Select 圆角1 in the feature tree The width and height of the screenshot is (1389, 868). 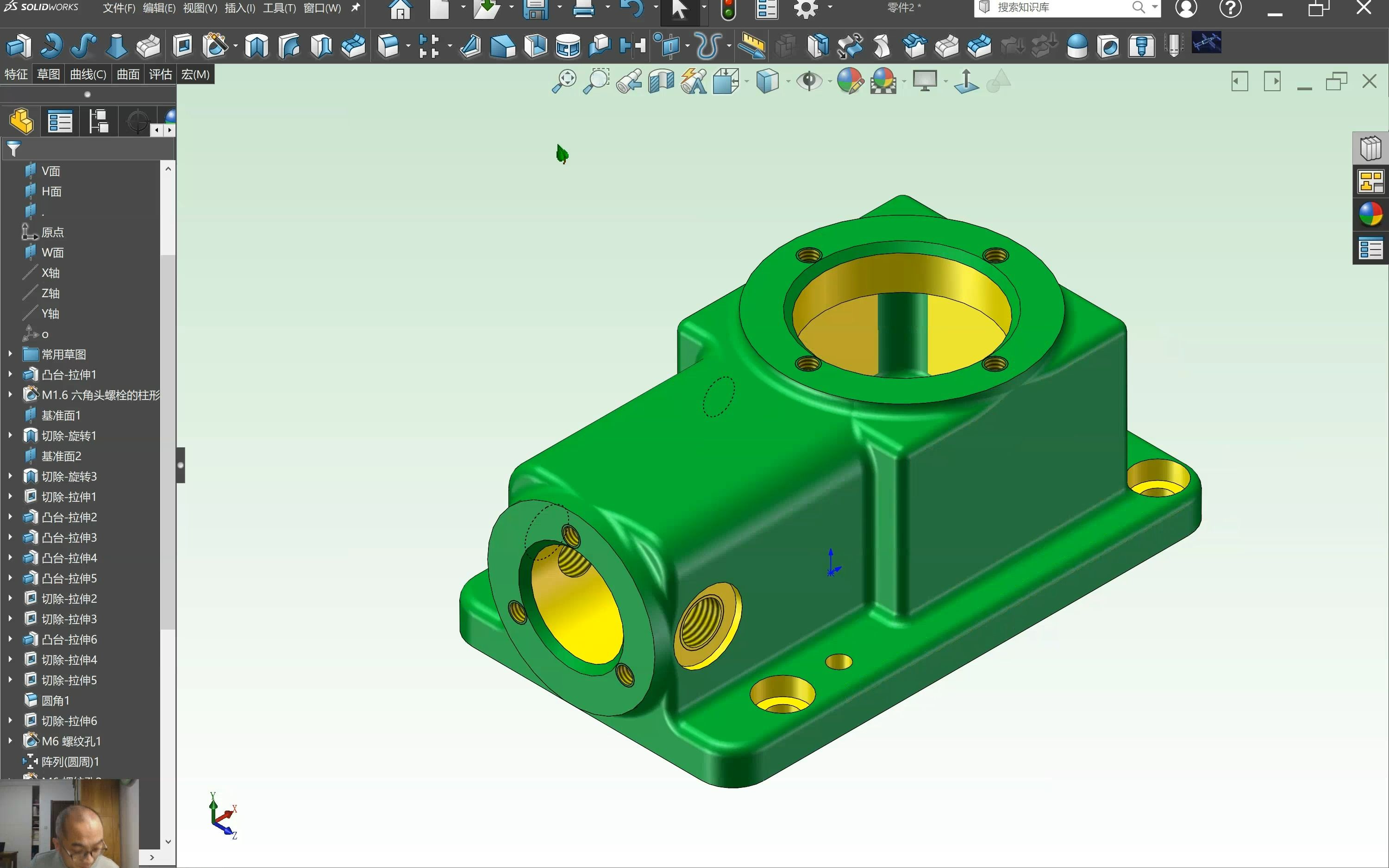[56, 700]
